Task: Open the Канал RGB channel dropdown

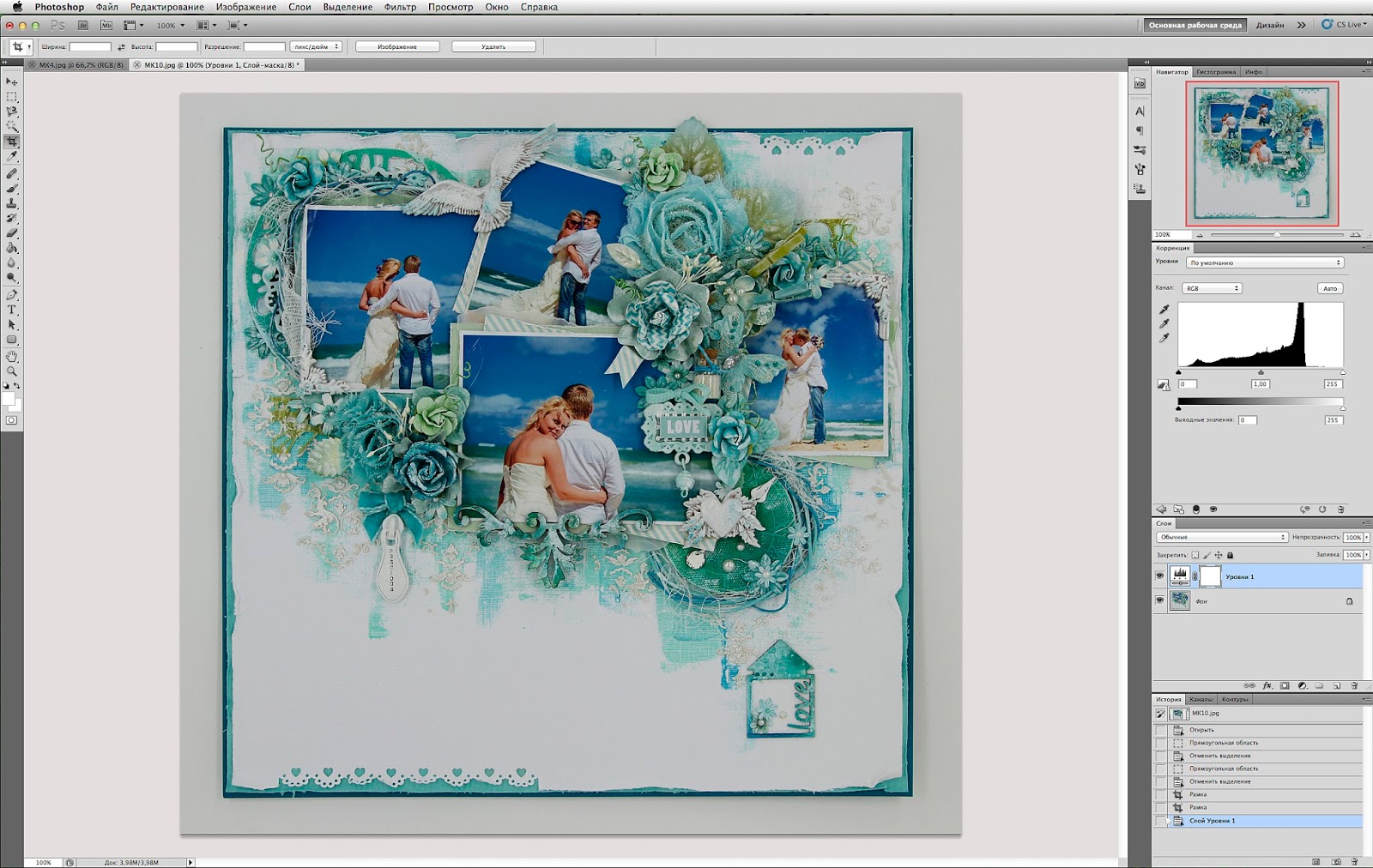Action: [x=1212, y=288]
